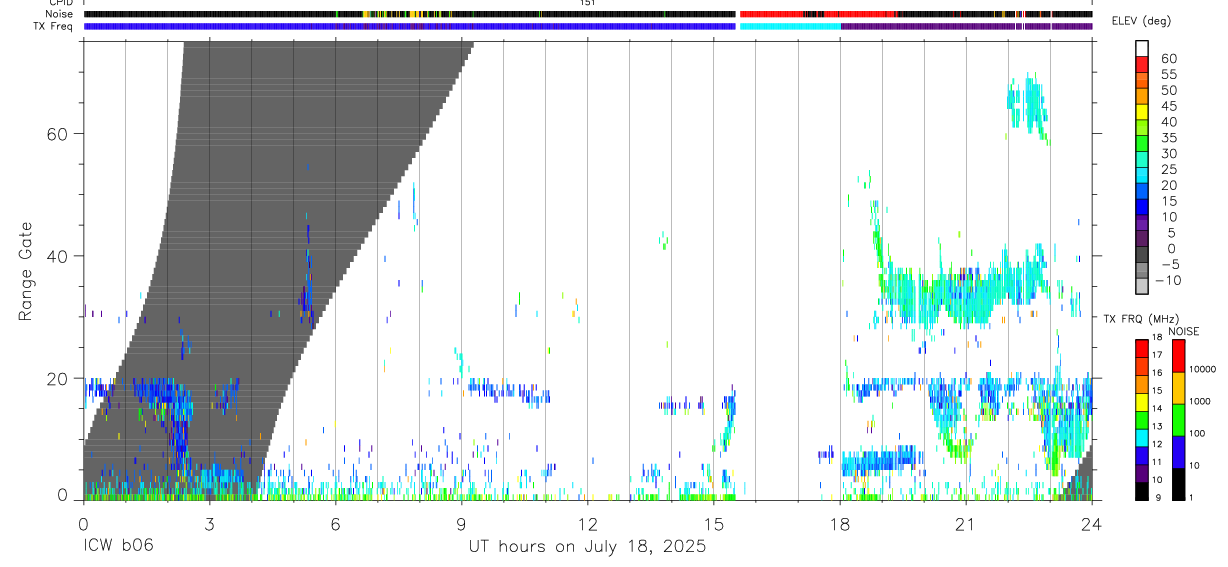Pick the white top segment of ELEV color bar
Image resolution: width=1228 pixels, height=567 pixels.
click(1142, 47)
